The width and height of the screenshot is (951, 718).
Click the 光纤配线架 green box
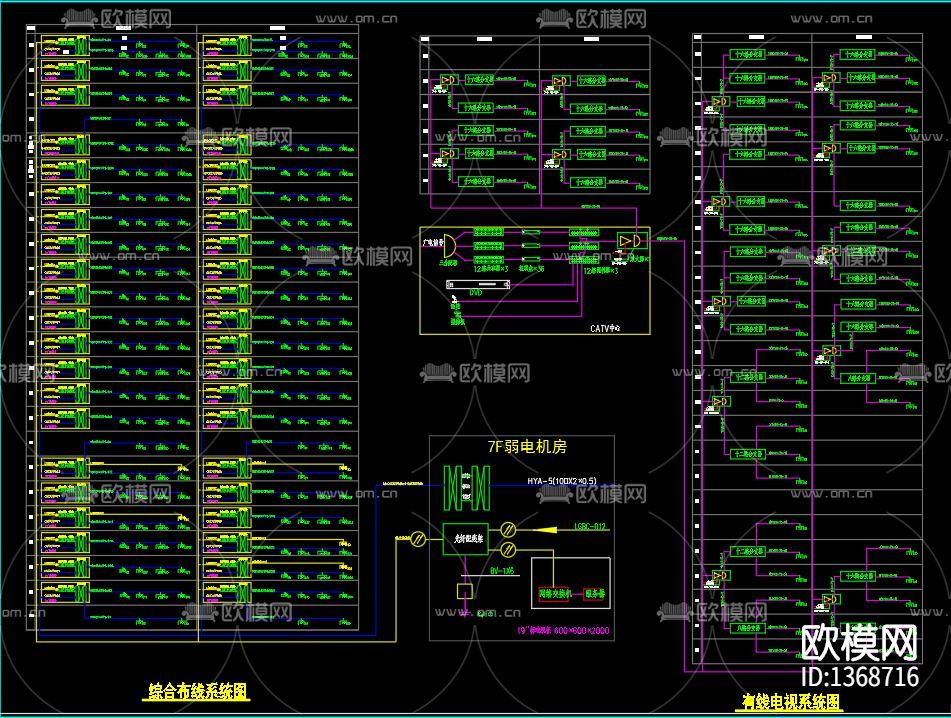click(465, 538)
